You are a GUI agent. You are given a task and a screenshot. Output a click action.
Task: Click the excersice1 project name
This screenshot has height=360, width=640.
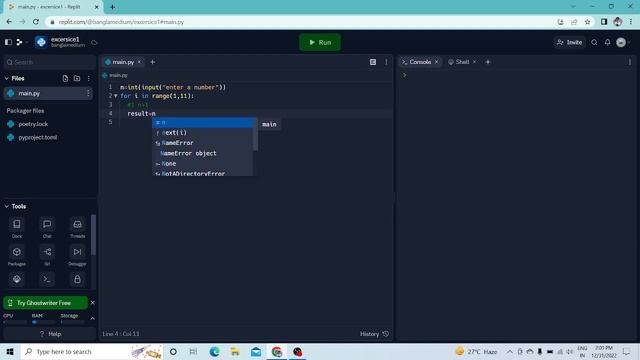pos(65,39)
